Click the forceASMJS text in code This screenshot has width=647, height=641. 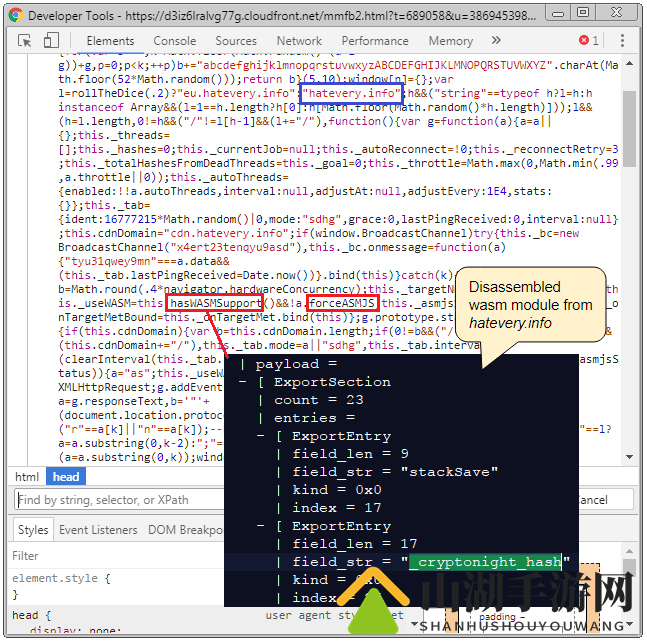coord(342,303)
